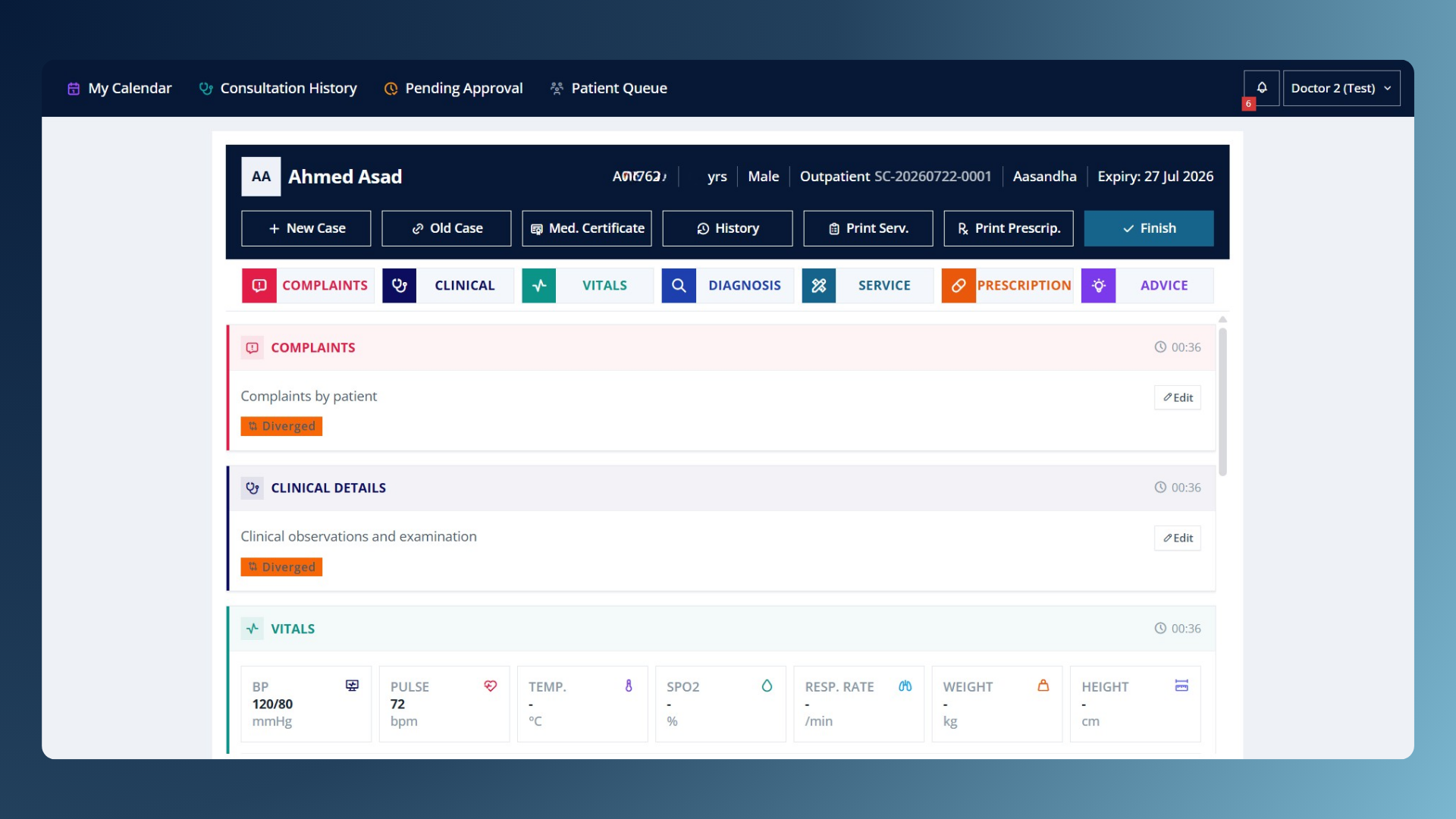1456x819 pixels.
Task: Click the stethoscope clinical icon tile
Action: click(399, 285)
